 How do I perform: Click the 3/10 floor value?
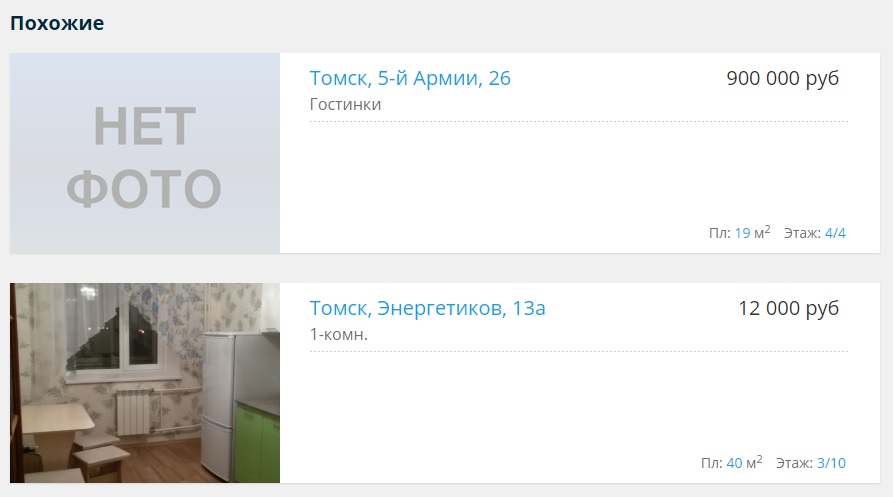coord(831,463)
